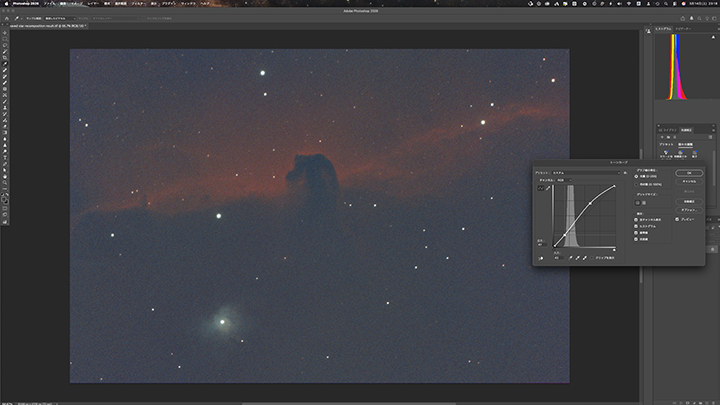The height and width of the screenshot is (405, 720).
Task: Toggle the Preview checkbox in Curves dialog
Action: click(x=678, y=218)
